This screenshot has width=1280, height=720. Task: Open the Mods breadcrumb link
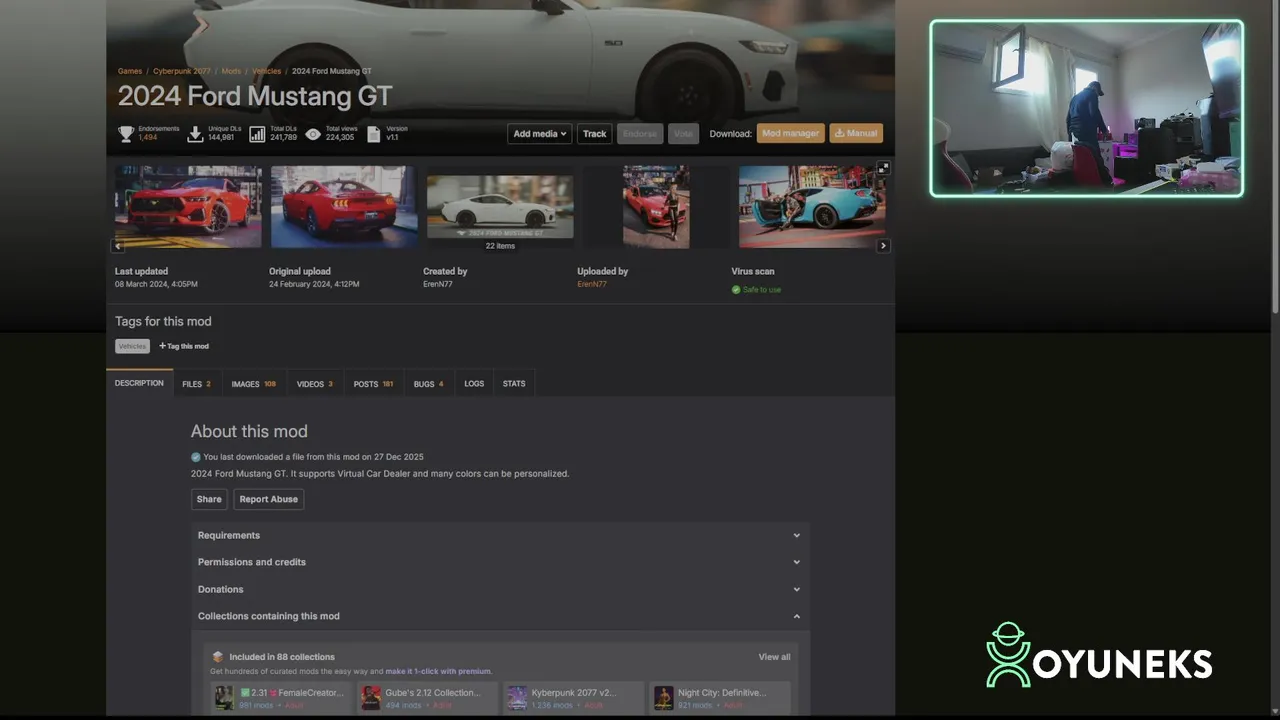[231, 71]
